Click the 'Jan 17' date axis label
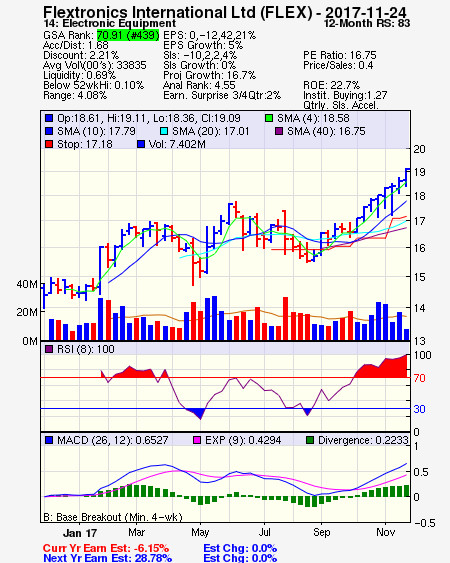450x563 pixels. [80, 533]
